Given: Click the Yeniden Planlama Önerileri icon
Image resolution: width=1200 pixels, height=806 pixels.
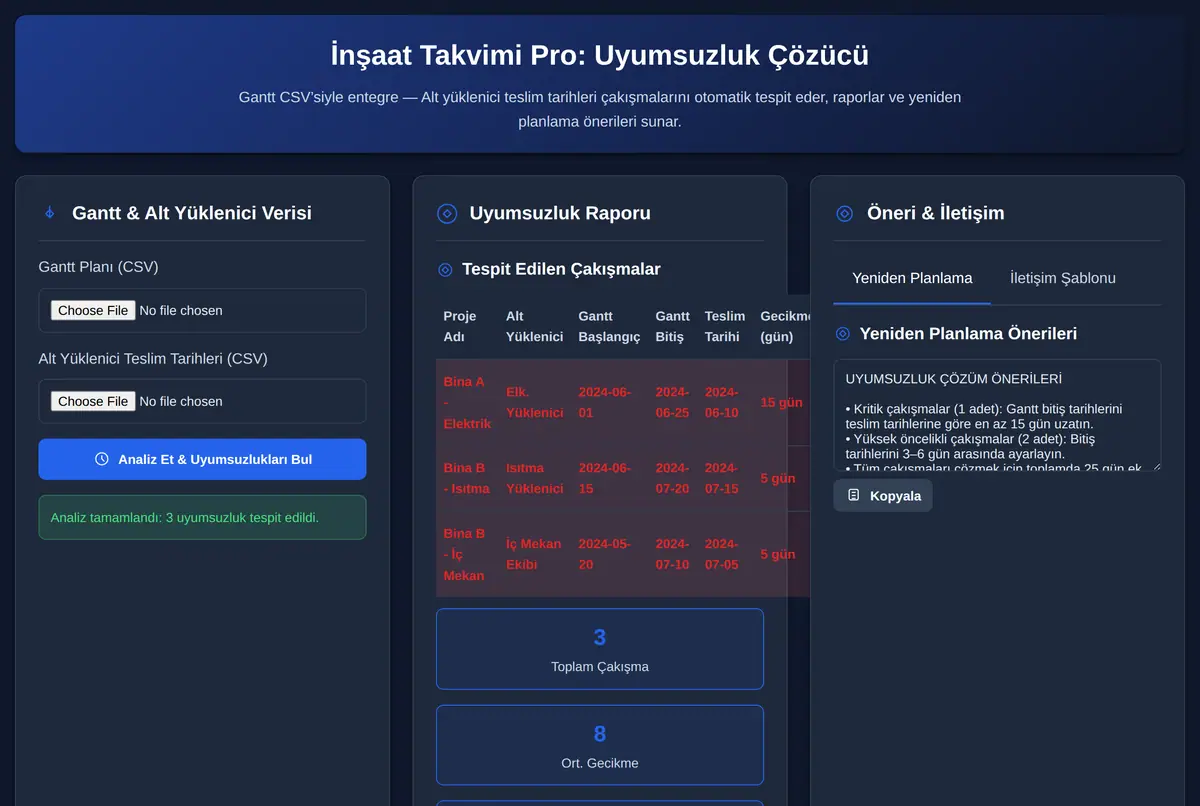Looking at the screenshot, I should [843, 334].
